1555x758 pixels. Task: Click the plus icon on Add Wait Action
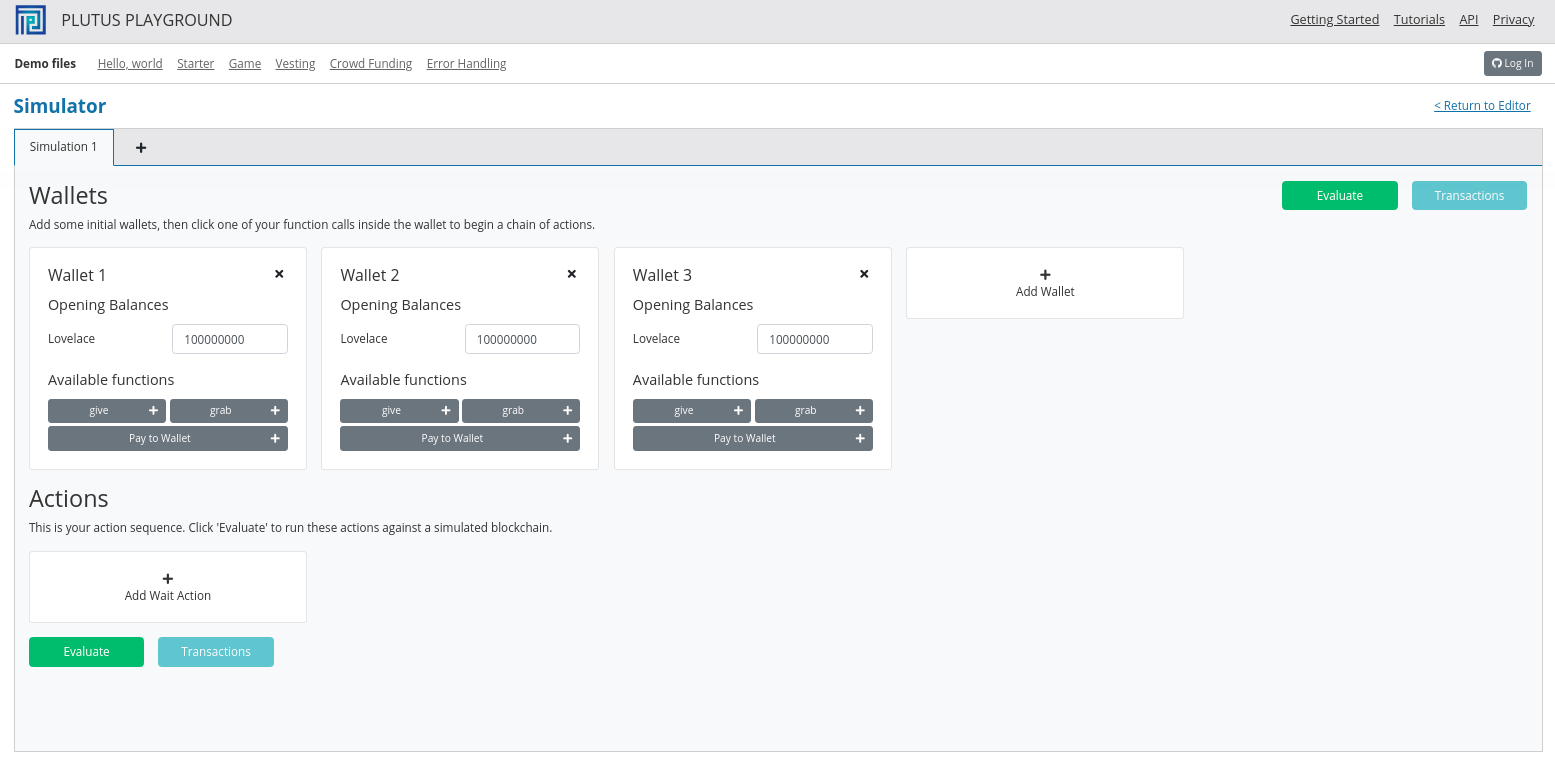[168, 579]
